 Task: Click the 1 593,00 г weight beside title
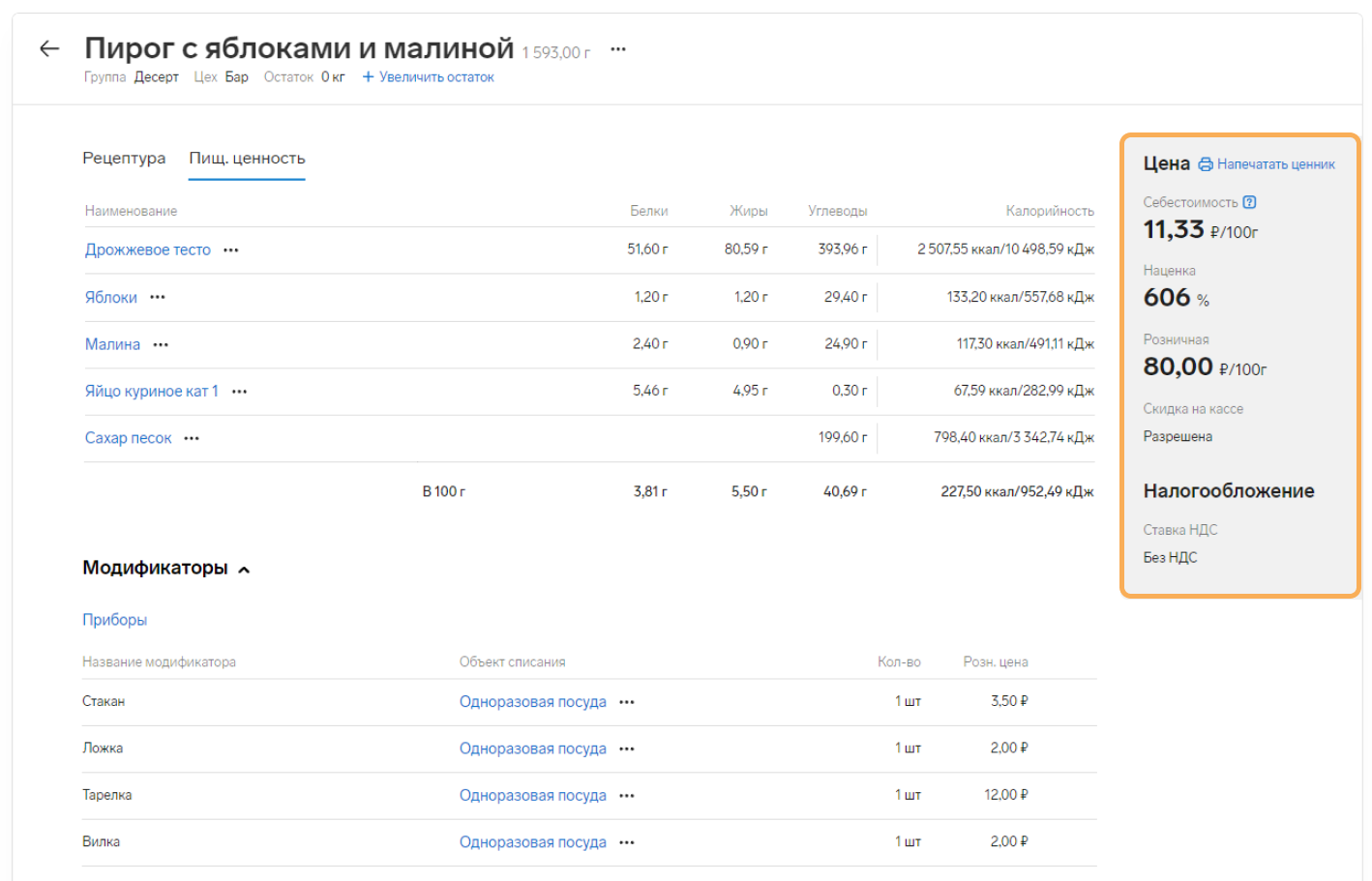556,53
